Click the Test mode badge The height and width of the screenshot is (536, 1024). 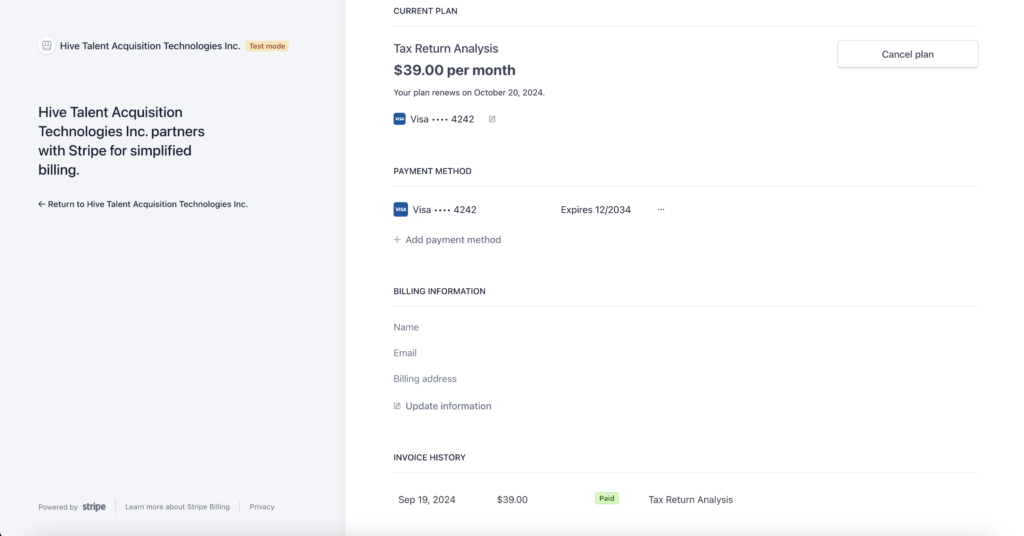point(267,46)
